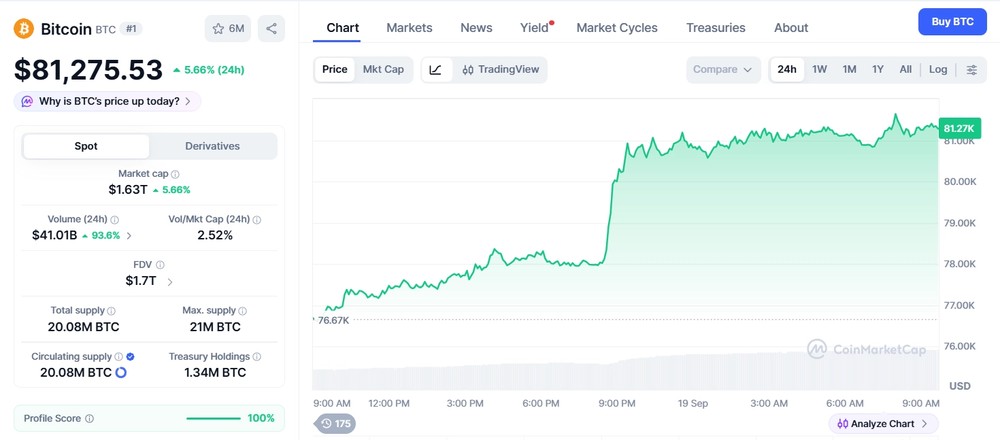Click FDV info icon
Screen dimensions: 1000x440
coord(160,265)
